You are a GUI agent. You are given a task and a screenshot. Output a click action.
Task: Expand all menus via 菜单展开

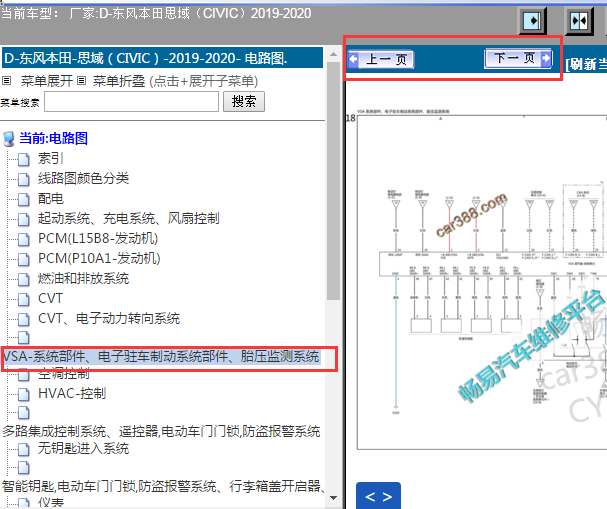(x=46, y=81)
